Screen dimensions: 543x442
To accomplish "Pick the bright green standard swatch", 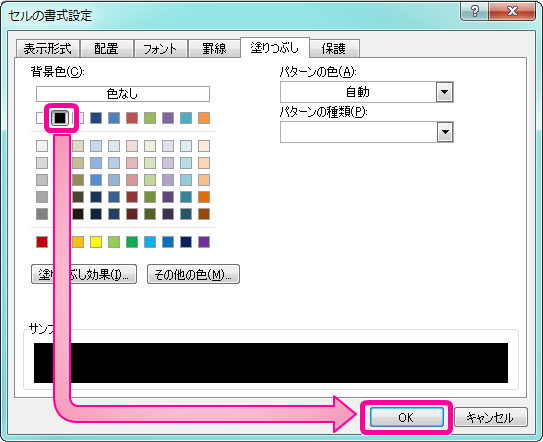I will click(132, 242).
